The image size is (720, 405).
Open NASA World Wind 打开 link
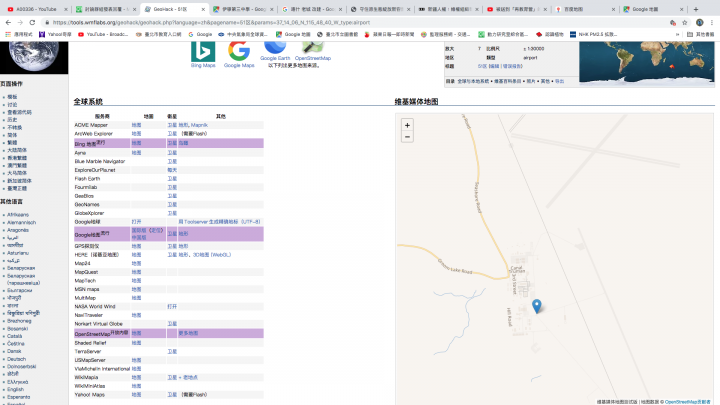click(x=172, y=306)
